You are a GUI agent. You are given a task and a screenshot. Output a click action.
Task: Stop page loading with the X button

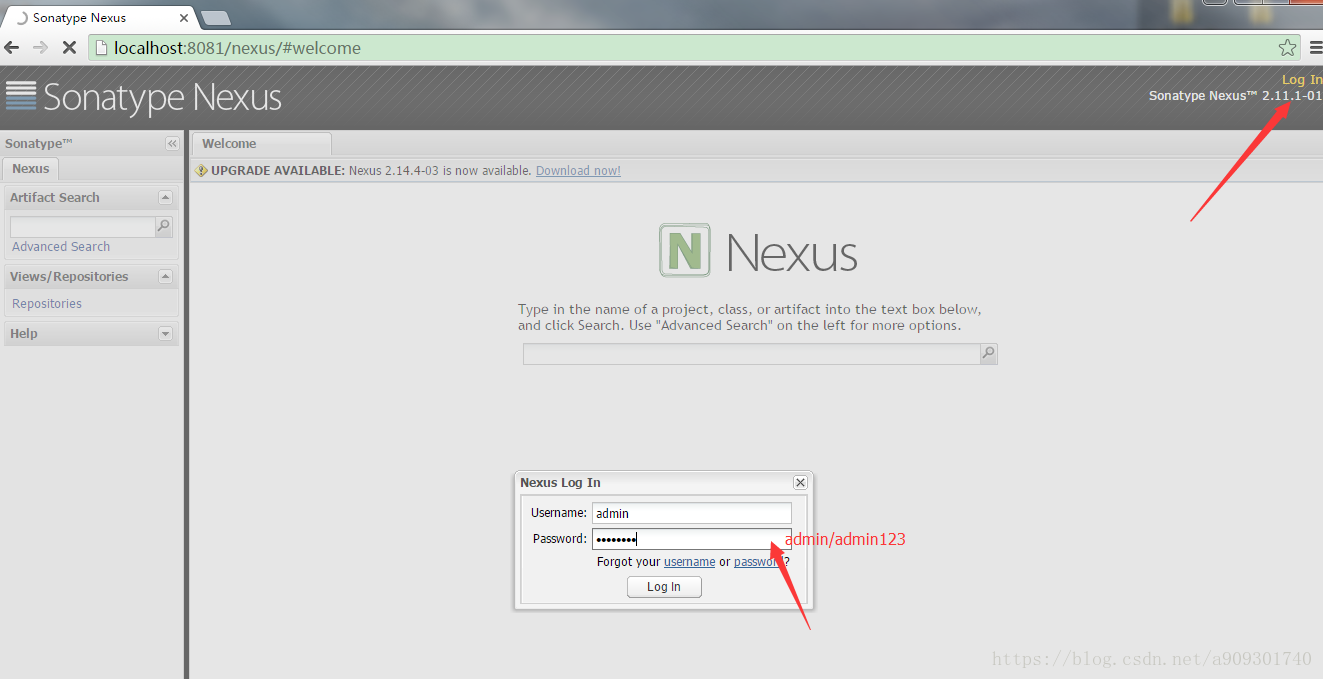[69, 47]
